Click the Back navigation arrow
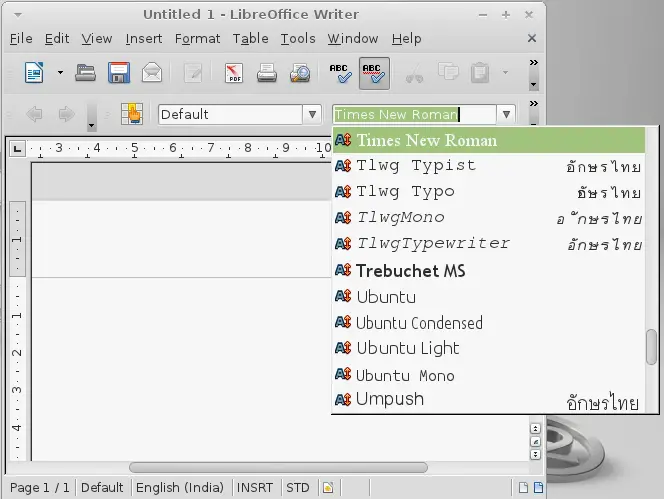This screenshot has width=664, height=499. pyautogui.click(x=34, y=114)
